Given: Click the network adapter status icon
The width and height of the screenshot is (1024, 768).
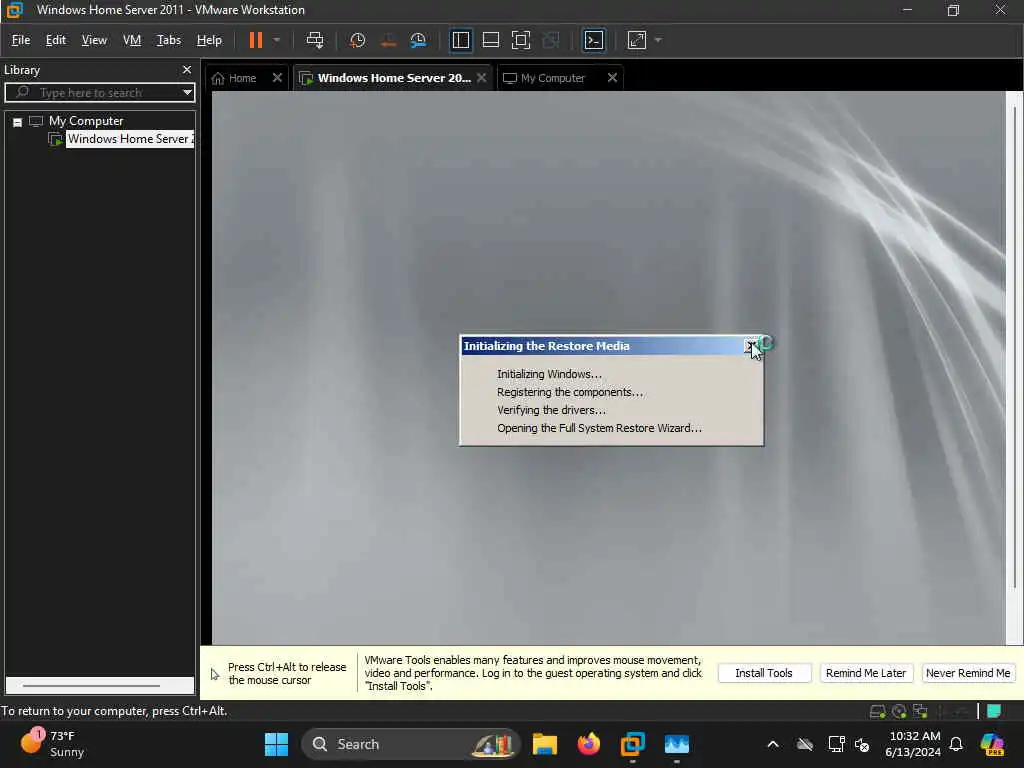Looking at the screenshot, I should [x=920, y=712].
